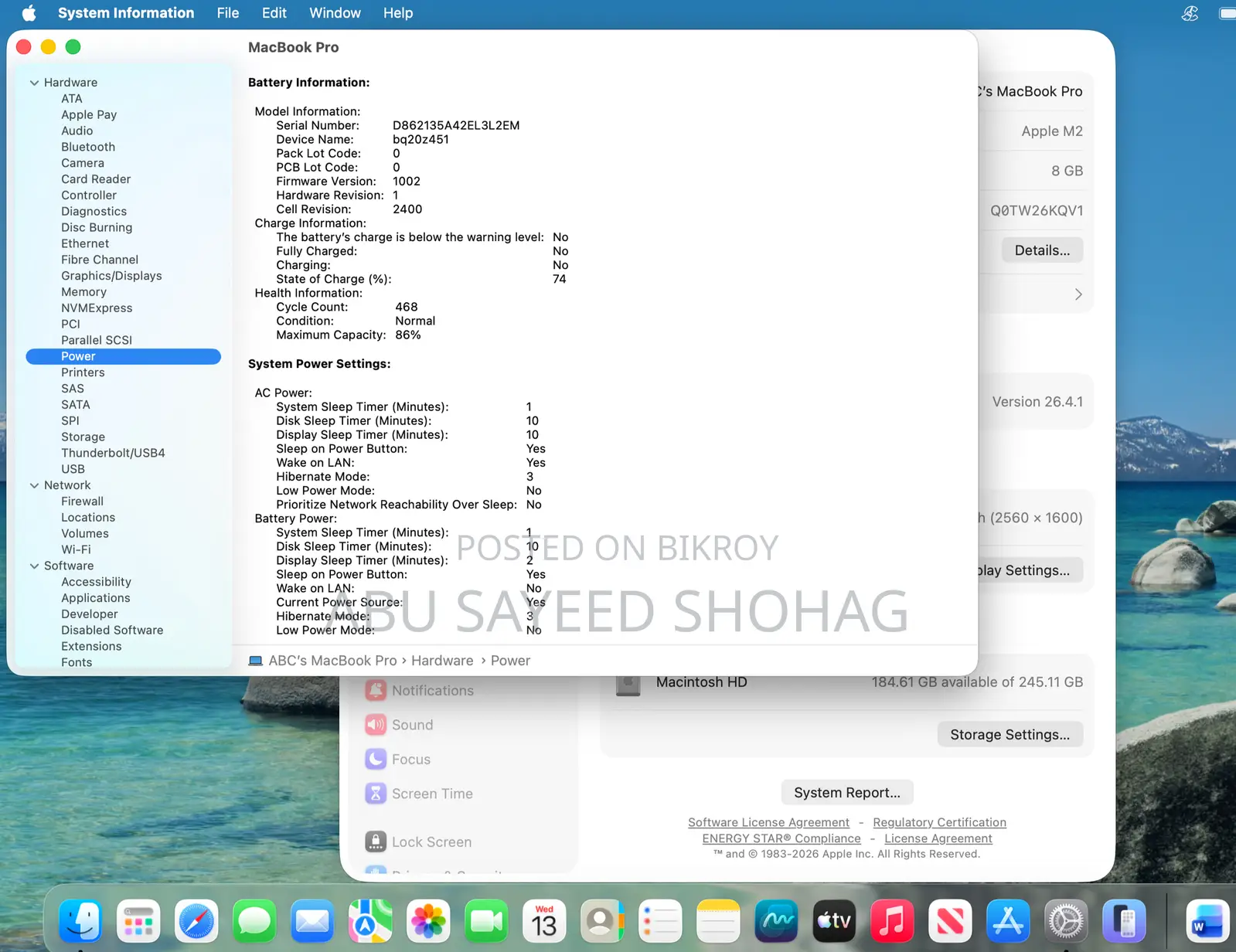This screenshot has width=1236, height=952.
Task: Select Storage in the sidebar
Action: pos(83,437)
